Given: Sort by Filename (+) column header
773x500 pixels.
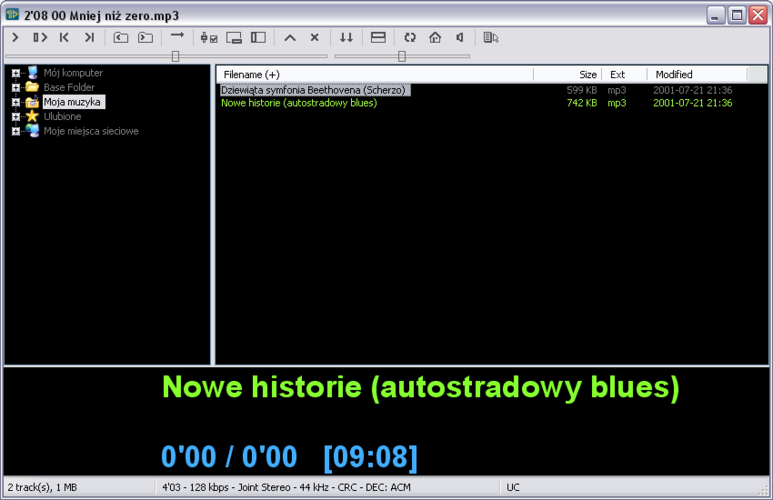Looking at the screenshot, I should pyautogui.click(x=375, y=74).
